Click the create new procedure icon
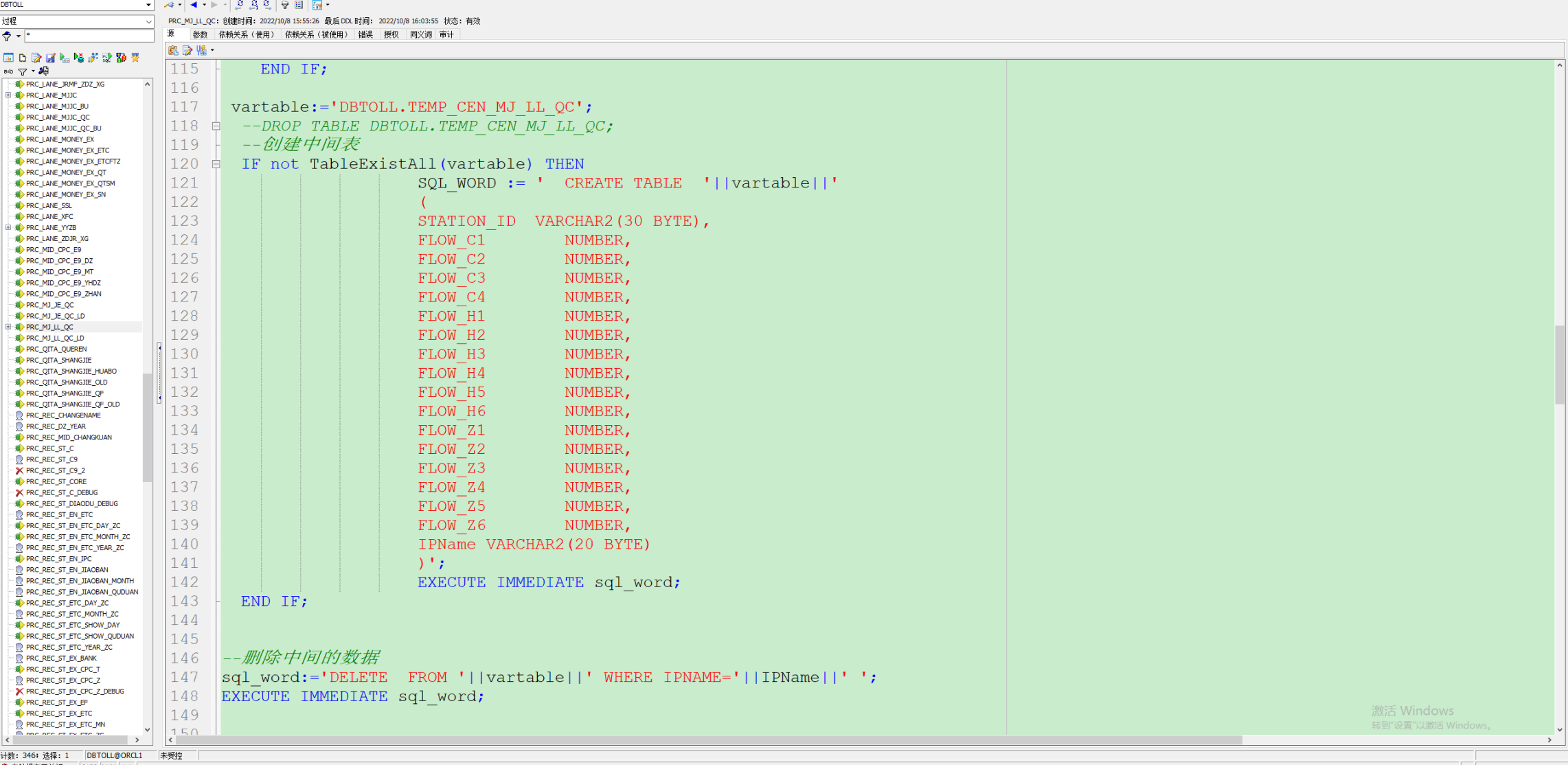Image resolution: width=1568 pixels, height=765 pixels. pos(23,58)
